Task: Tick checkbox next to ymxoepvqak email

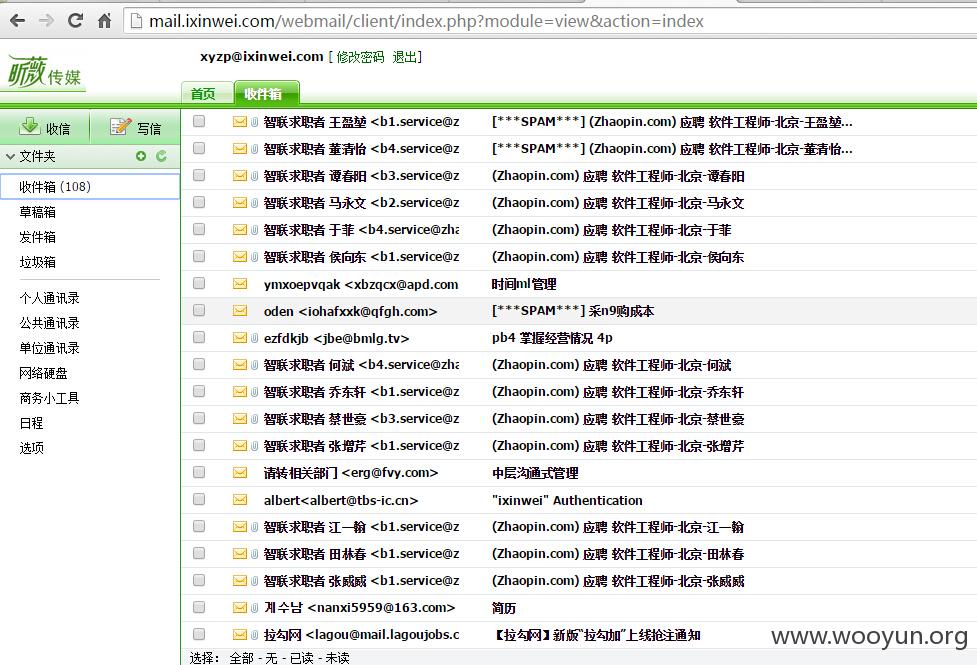Action: click(x=199, y=283)
